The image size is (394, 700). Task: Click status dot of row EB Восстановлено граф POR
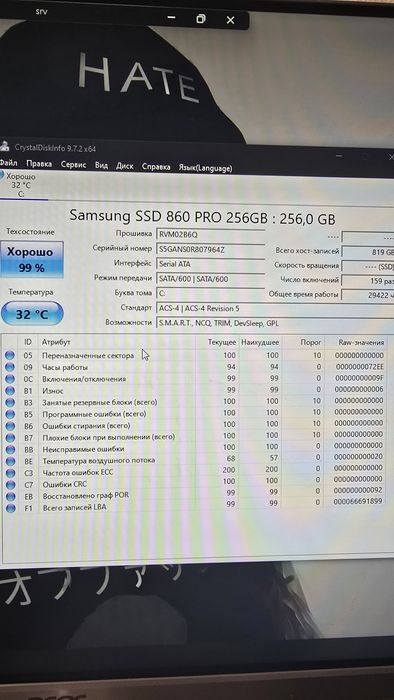tap(10, 496)
